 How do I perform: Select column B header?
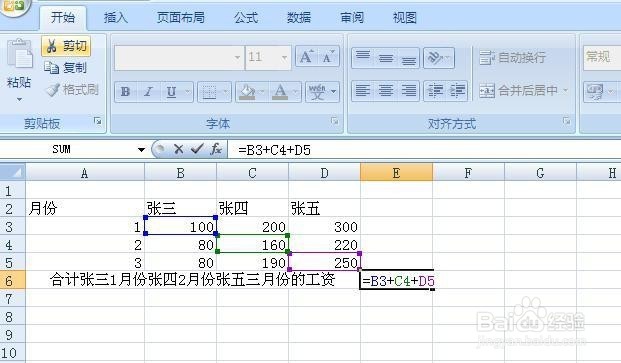point(181,173)
